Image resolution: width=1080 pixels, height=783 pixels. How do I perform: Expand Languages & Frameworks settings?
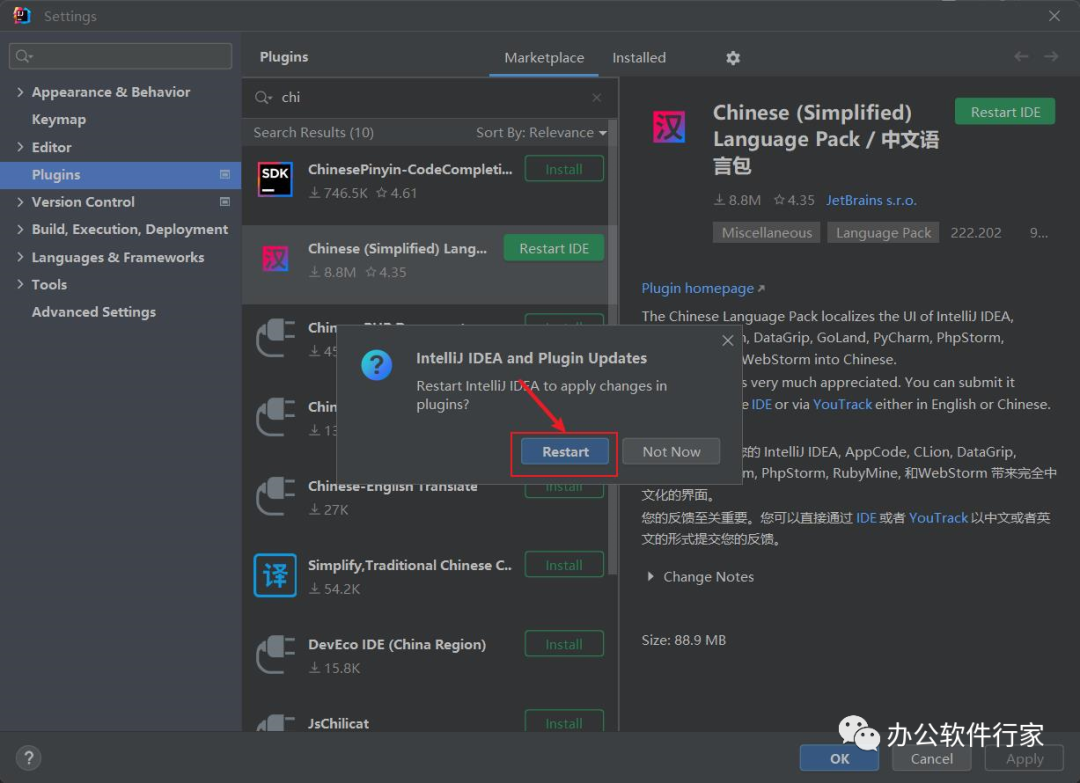[x=20, y=257]
